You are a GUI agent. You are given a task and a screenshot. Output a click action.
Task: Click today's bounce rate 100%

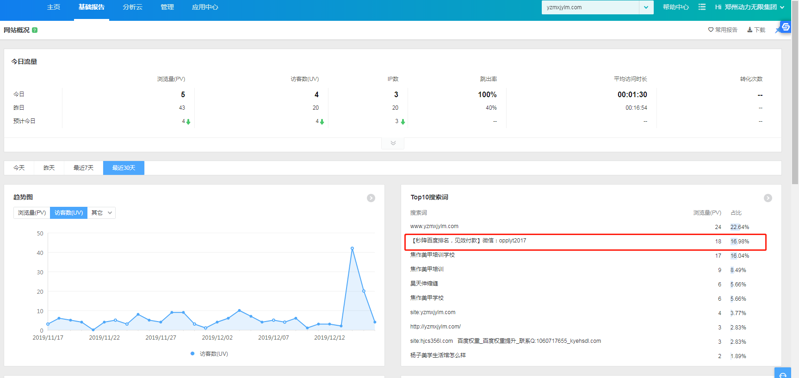(487, 95)
